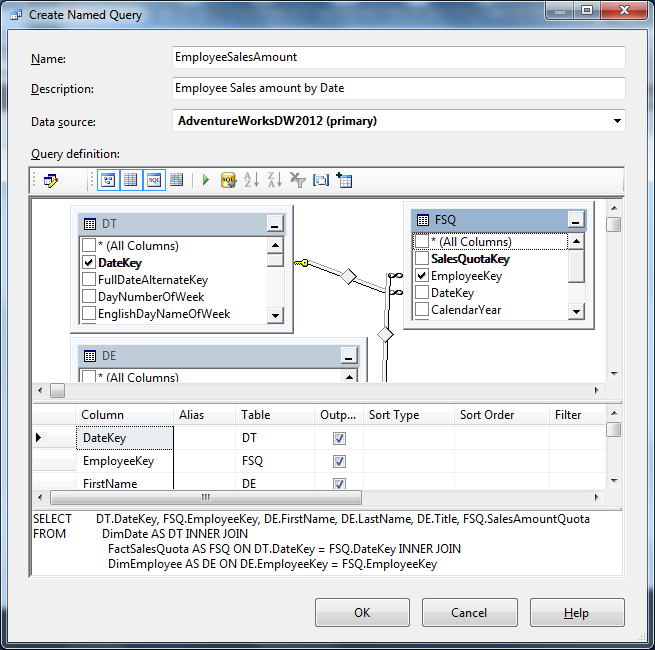This screenshot has width=655, height=650.
Task: Click the Help button
Action: pos(577,612)
